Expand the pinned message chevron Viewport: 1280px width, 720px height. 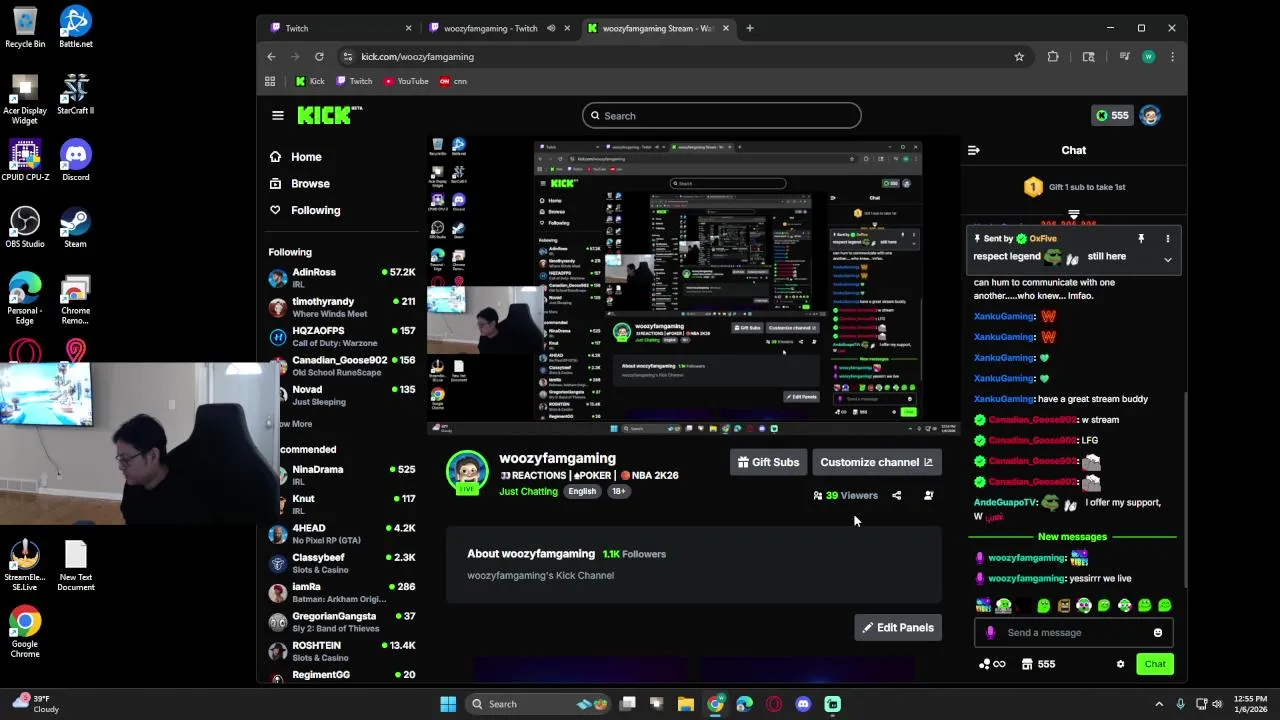(x=1167, y=259)
